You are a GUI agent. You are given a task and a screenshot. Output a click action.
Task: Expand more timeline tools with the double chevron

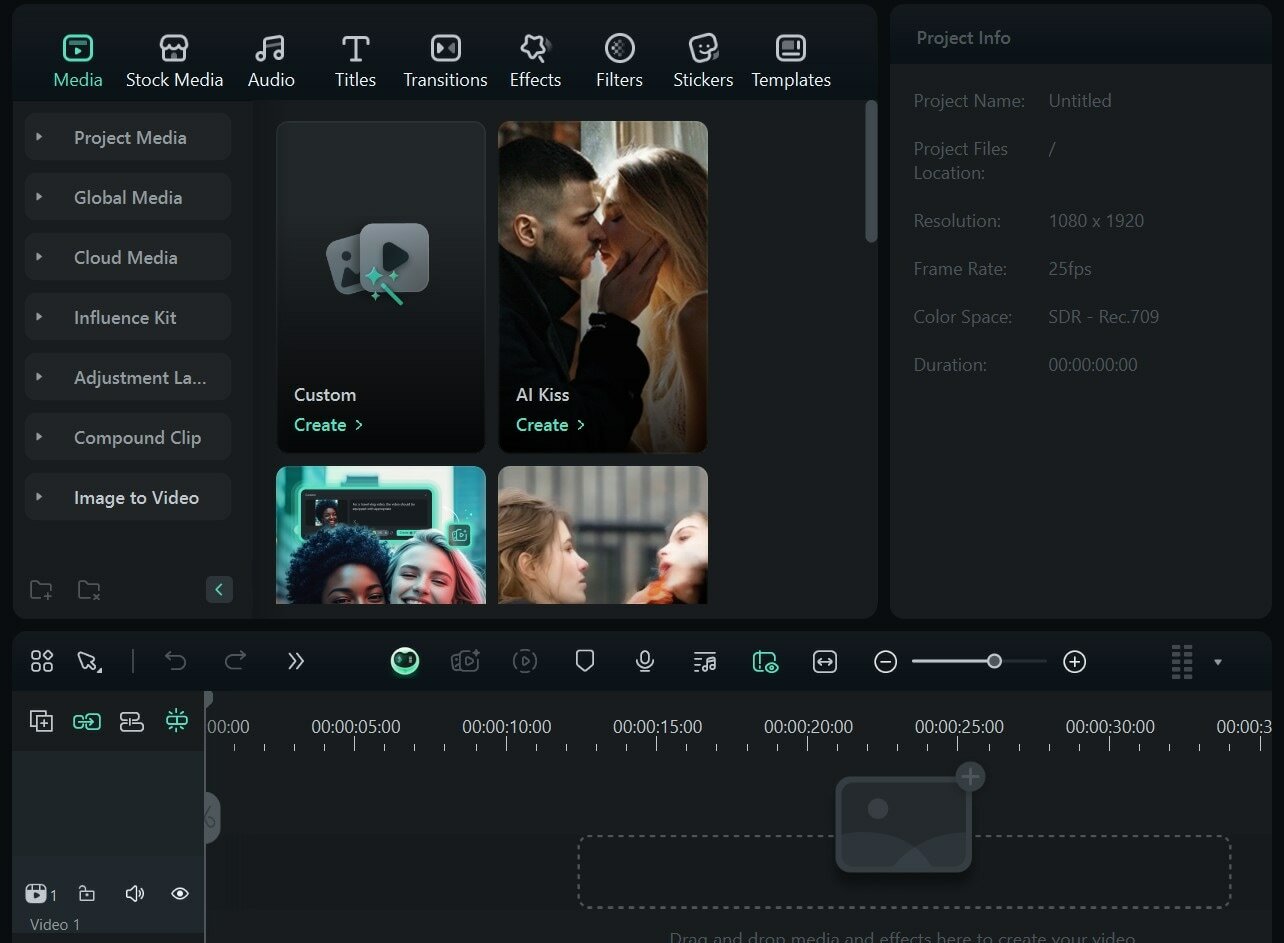295,661
